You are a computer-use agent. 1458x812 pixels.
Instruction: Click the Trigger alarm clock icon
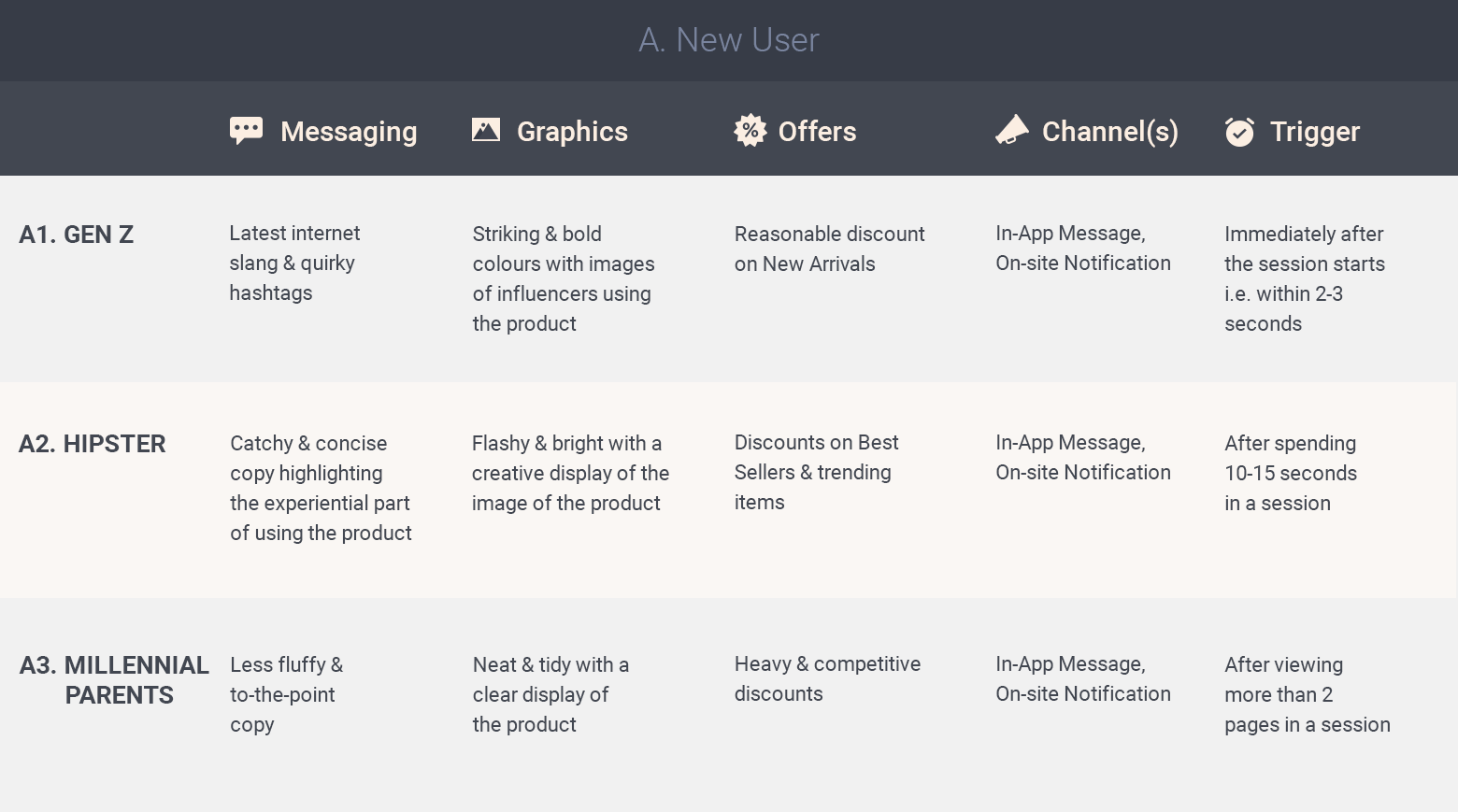[1239, 132]
